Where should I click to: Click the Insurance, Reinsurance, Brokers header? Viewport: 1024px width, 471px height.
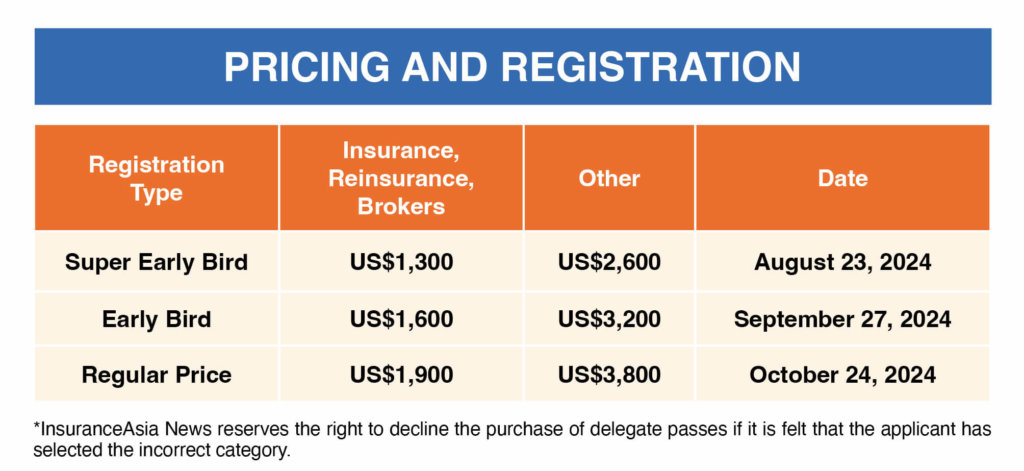401,178
